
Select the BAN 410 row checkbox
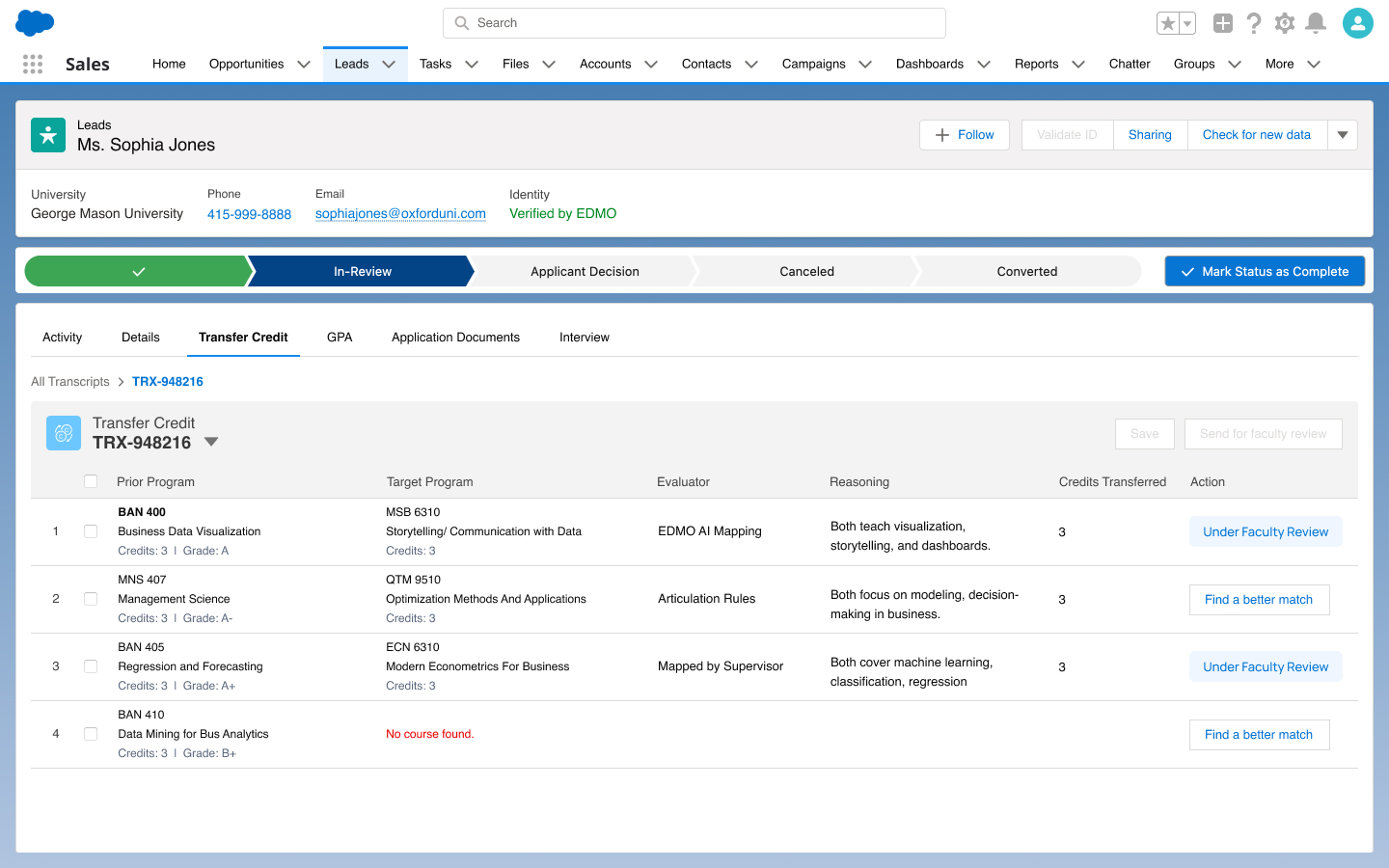91,734
